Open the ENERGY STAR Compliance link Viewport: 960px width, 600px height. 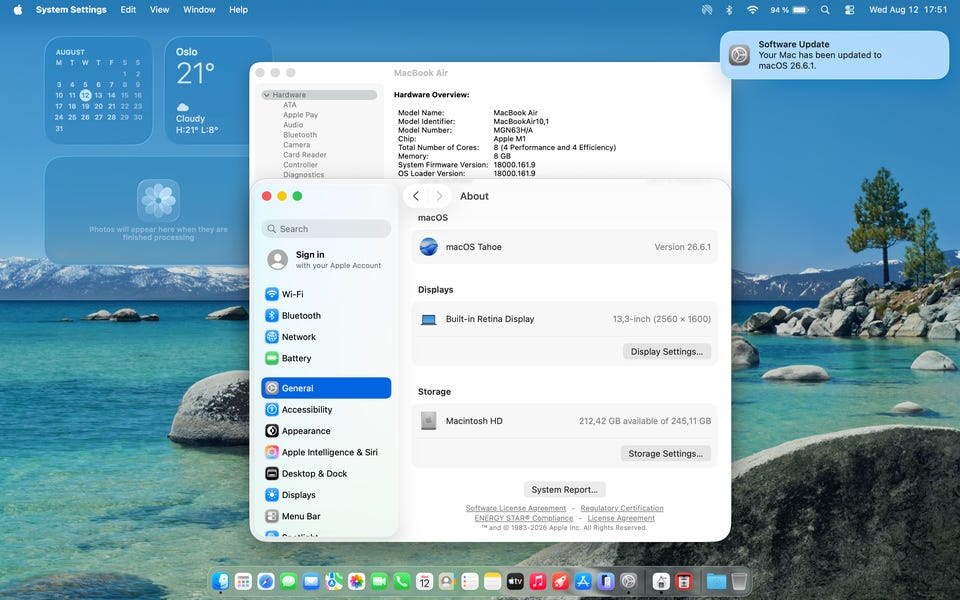tap(523, 518)
